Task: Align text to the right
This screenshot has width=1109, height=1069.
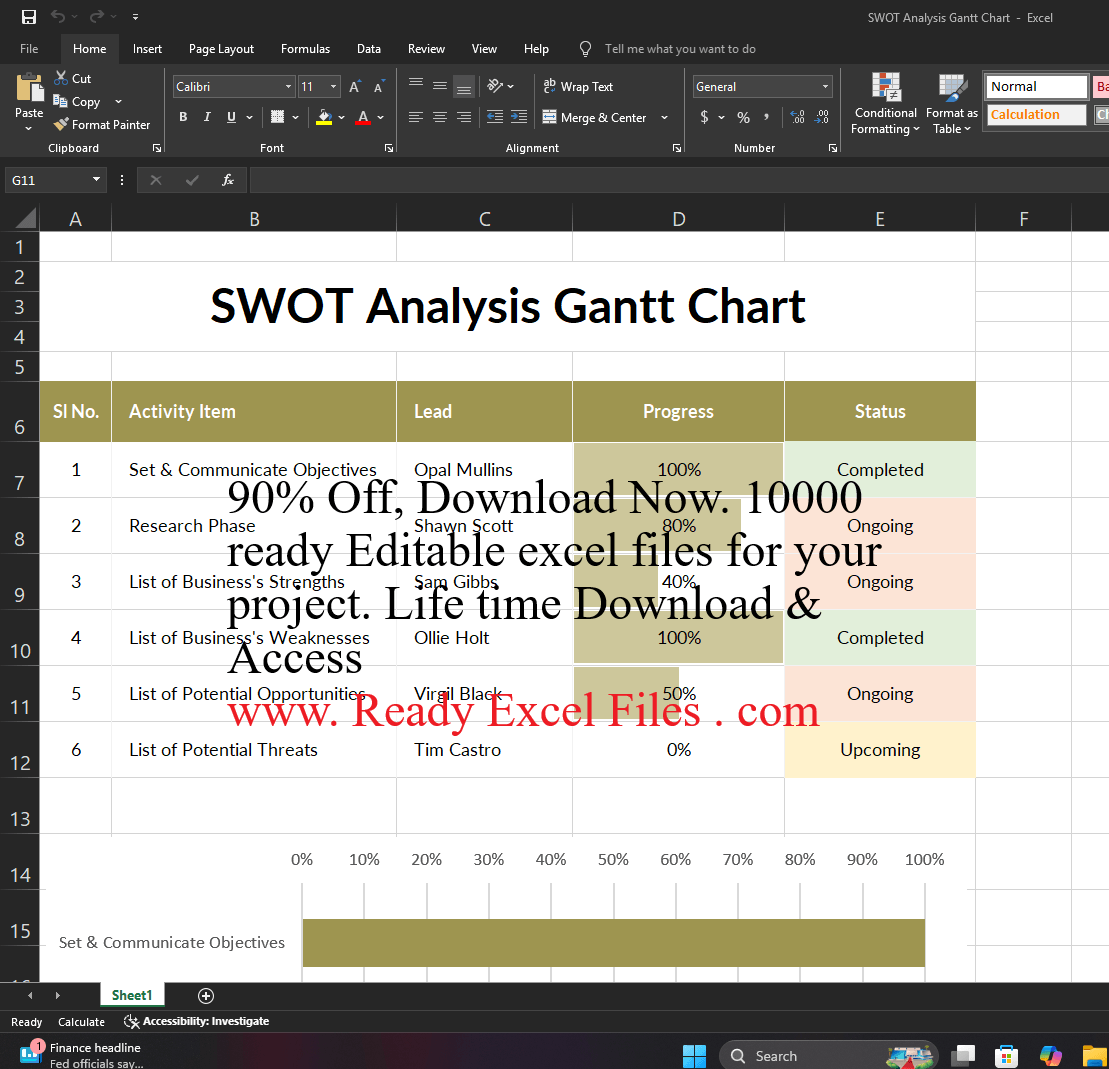Action: coord(464,117)
